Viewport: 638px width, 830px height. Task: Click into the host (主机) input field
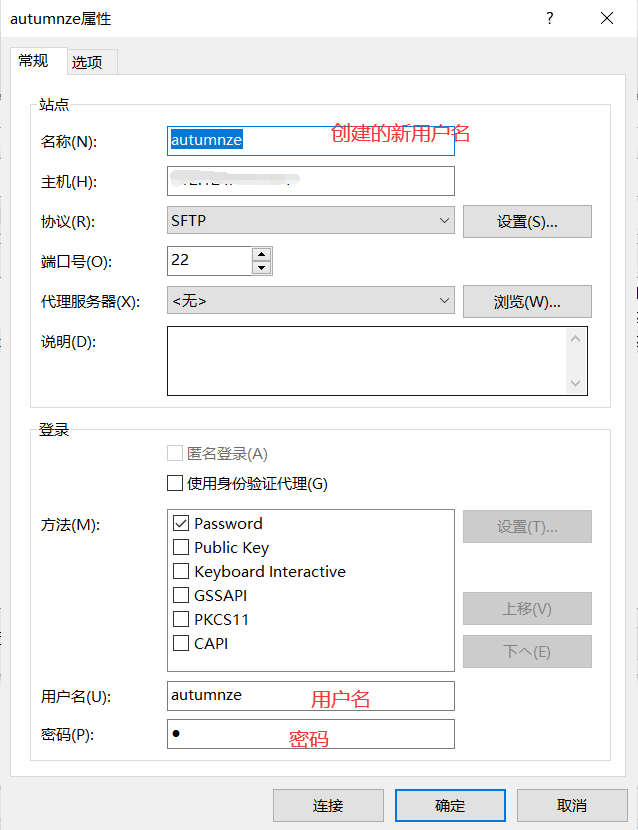tap(311, 181)
